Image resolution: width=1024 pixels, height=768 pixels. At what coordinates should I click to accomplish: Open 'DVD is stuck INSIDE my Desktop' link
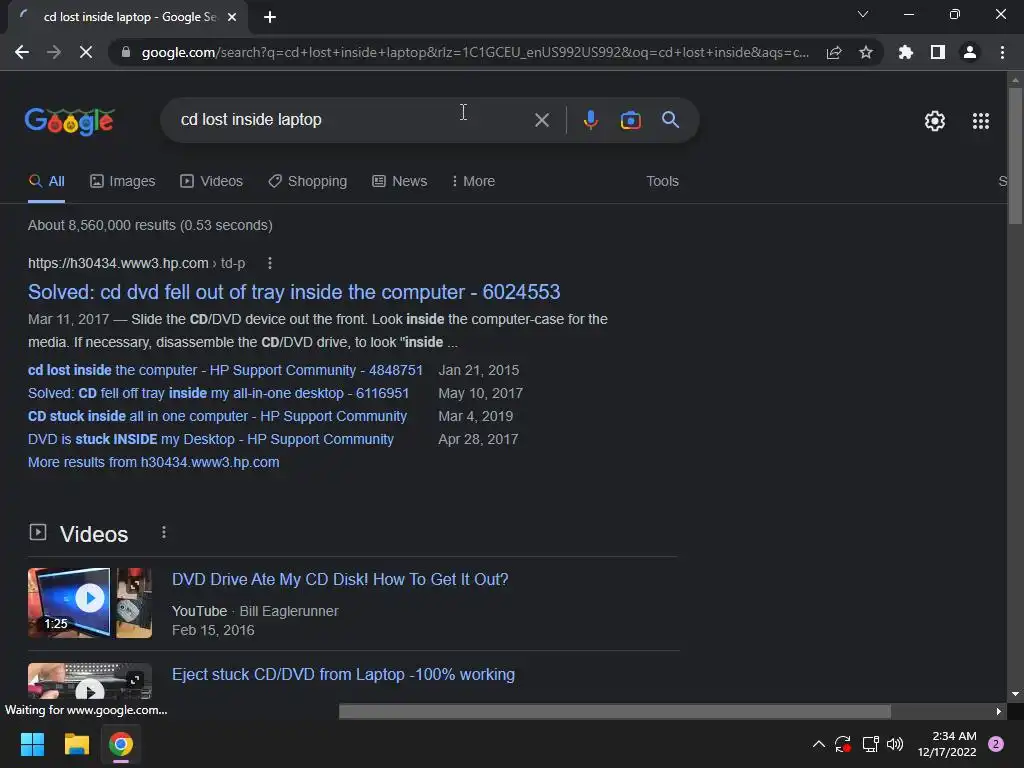tap(211, 439)
